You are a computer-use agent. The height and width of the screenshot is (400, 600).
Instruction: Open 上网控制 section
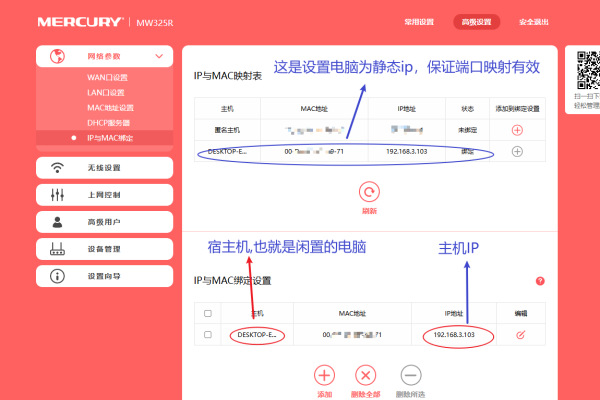click(x=104, y=195)
